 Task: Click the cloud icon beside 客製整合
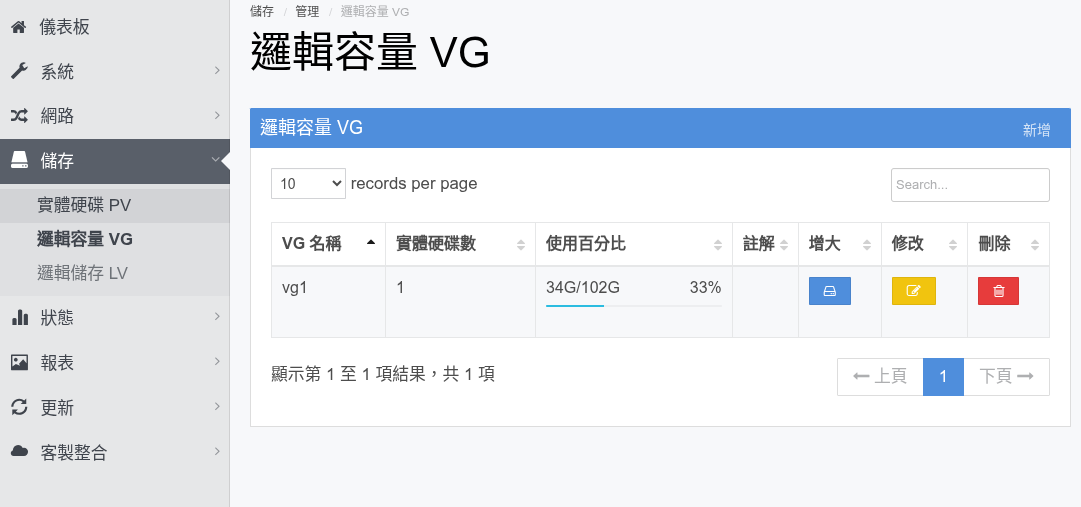pos(19,451)
